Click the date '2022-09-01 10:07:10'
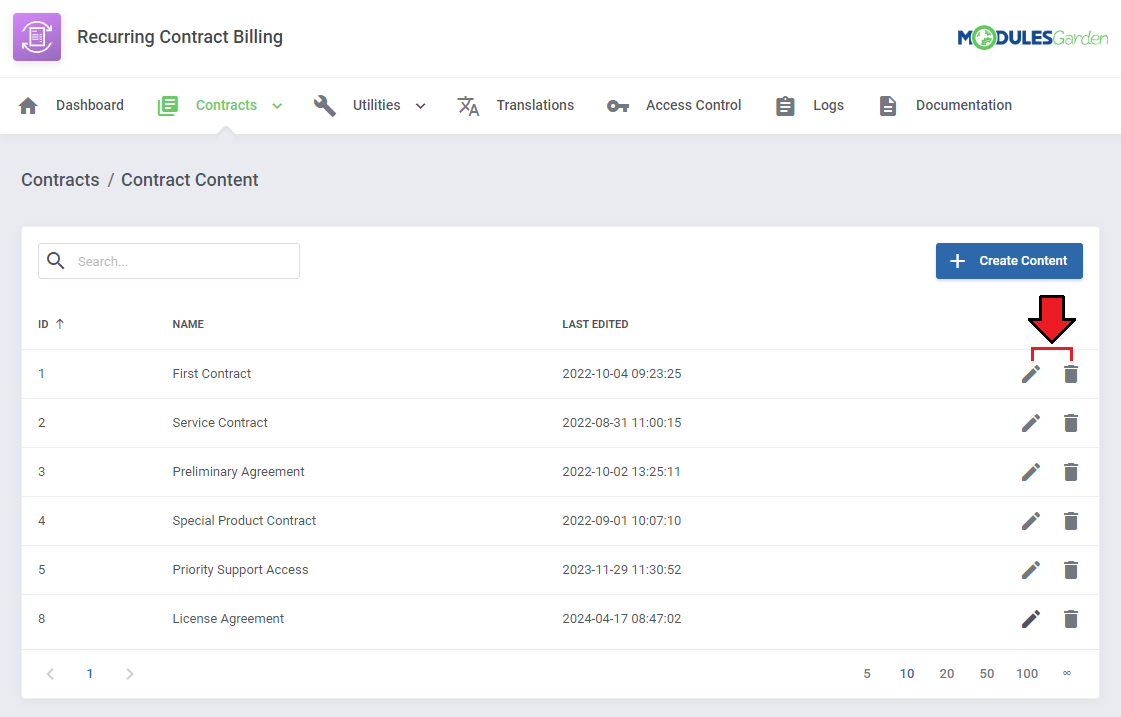1121x717 pixels. click(621, 521)
